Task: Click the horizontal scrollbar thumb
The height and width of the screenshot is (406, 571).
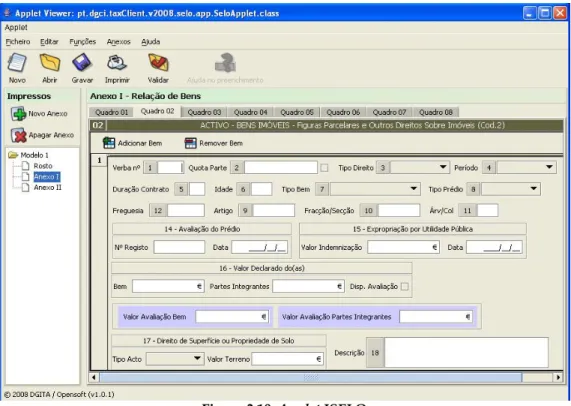Action: point(311,378)
